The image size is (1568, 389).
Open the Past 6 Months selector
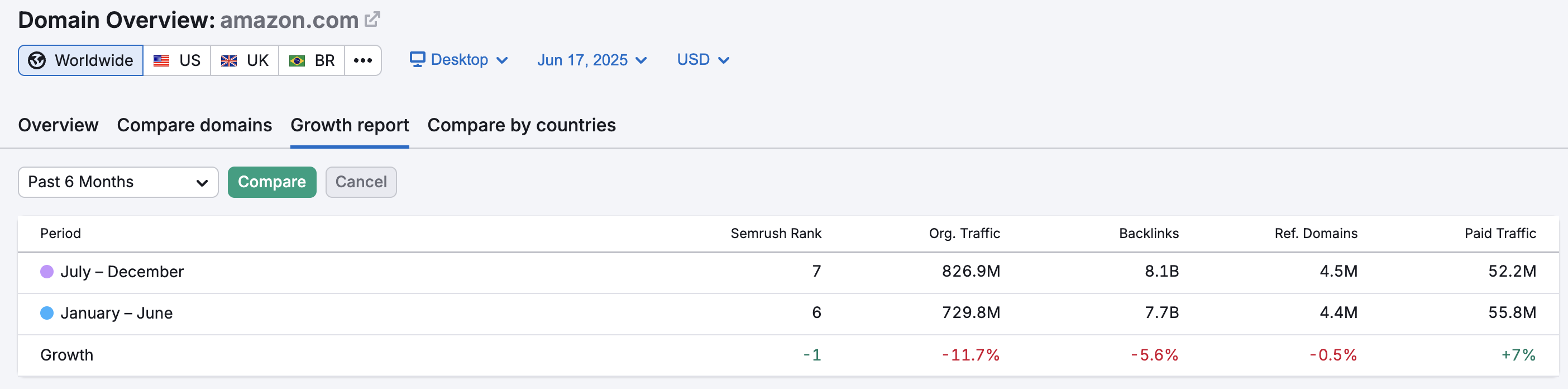pyautogui.click(x=118, y=182)
